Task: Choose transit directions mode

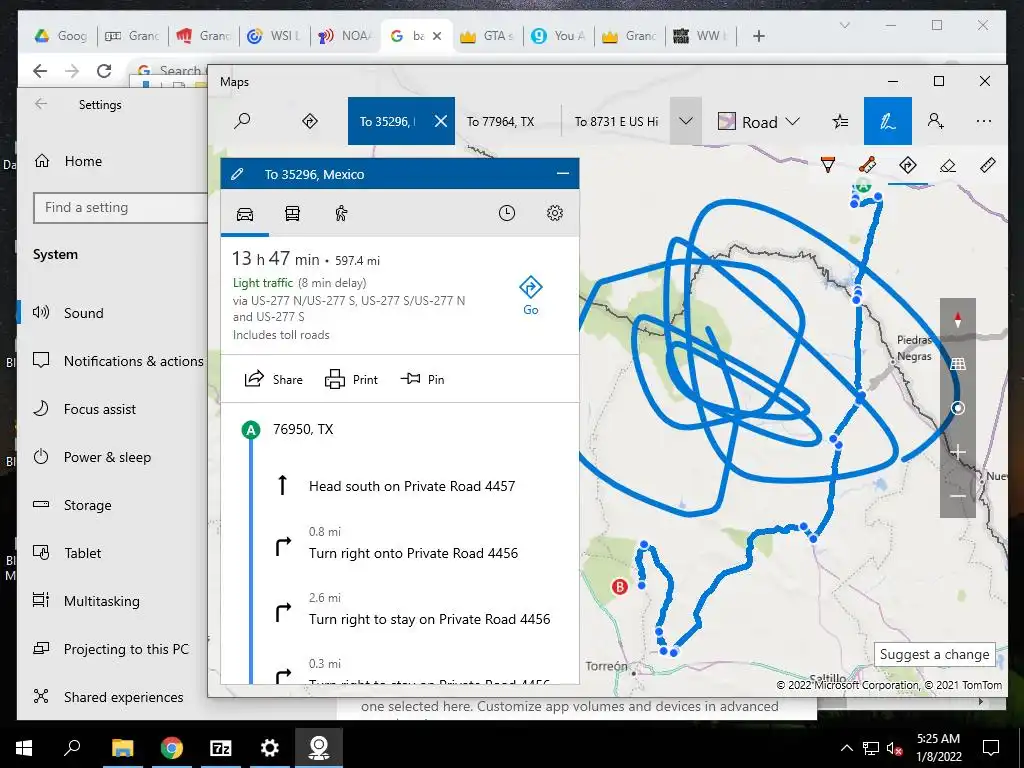Action: click(292, 214)
